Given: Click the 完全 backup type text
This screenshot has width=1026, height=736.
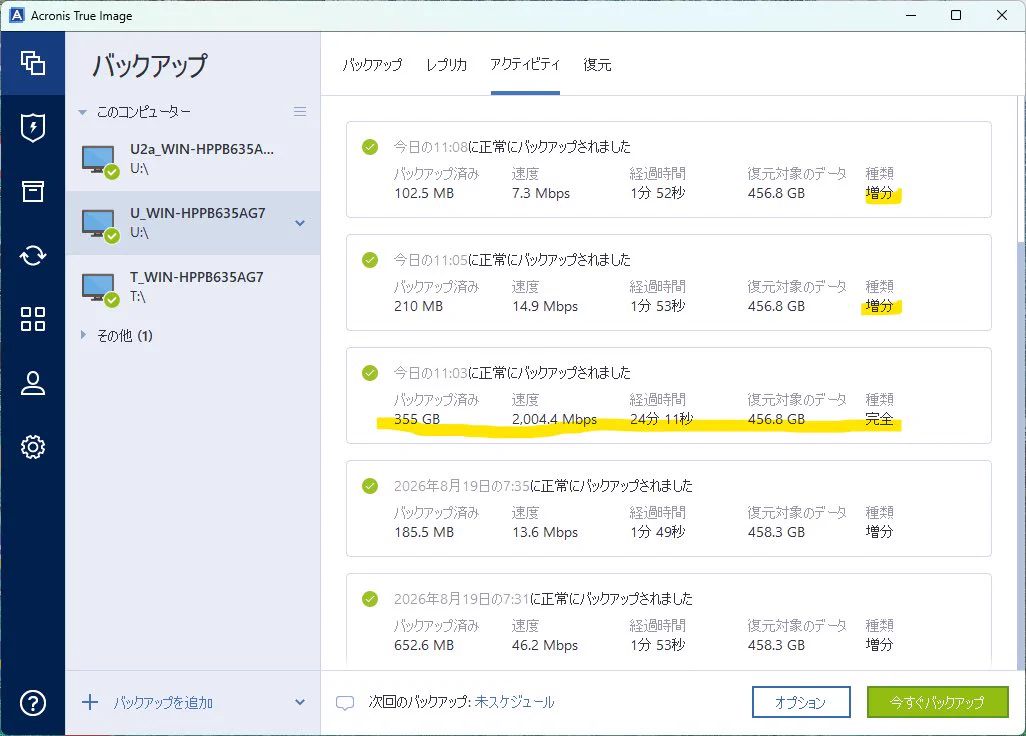Looking at the screenshot, I should click(879, 419).
